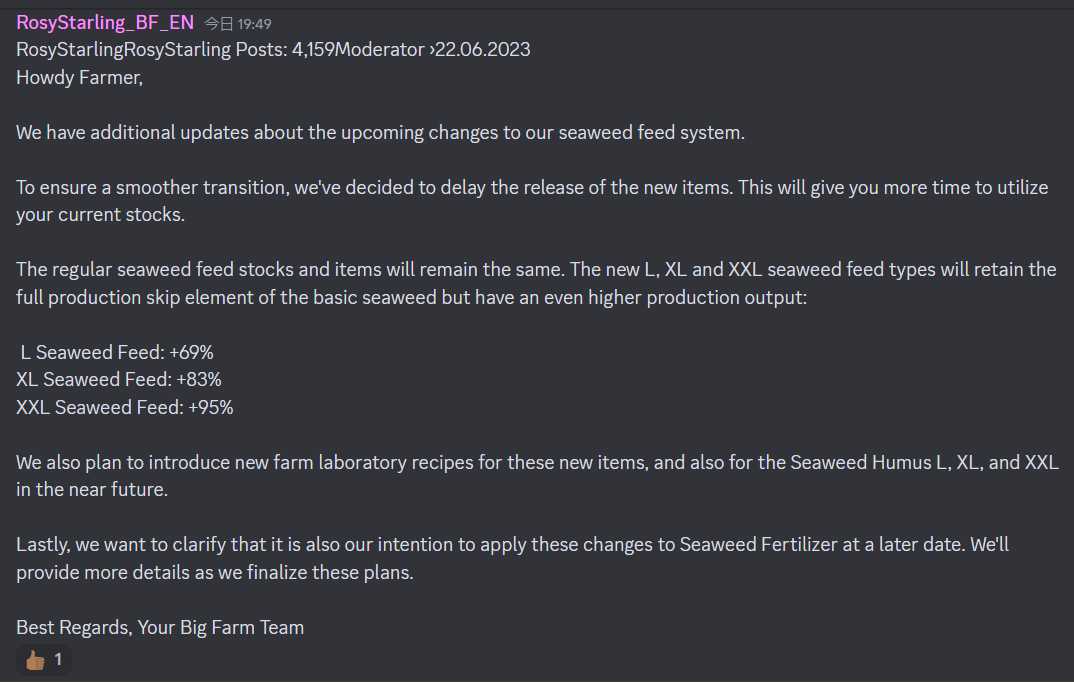Click the Howdy Farmer greeting line
This screenshot has height=682, width=1074.
click(x=79, y=77)
